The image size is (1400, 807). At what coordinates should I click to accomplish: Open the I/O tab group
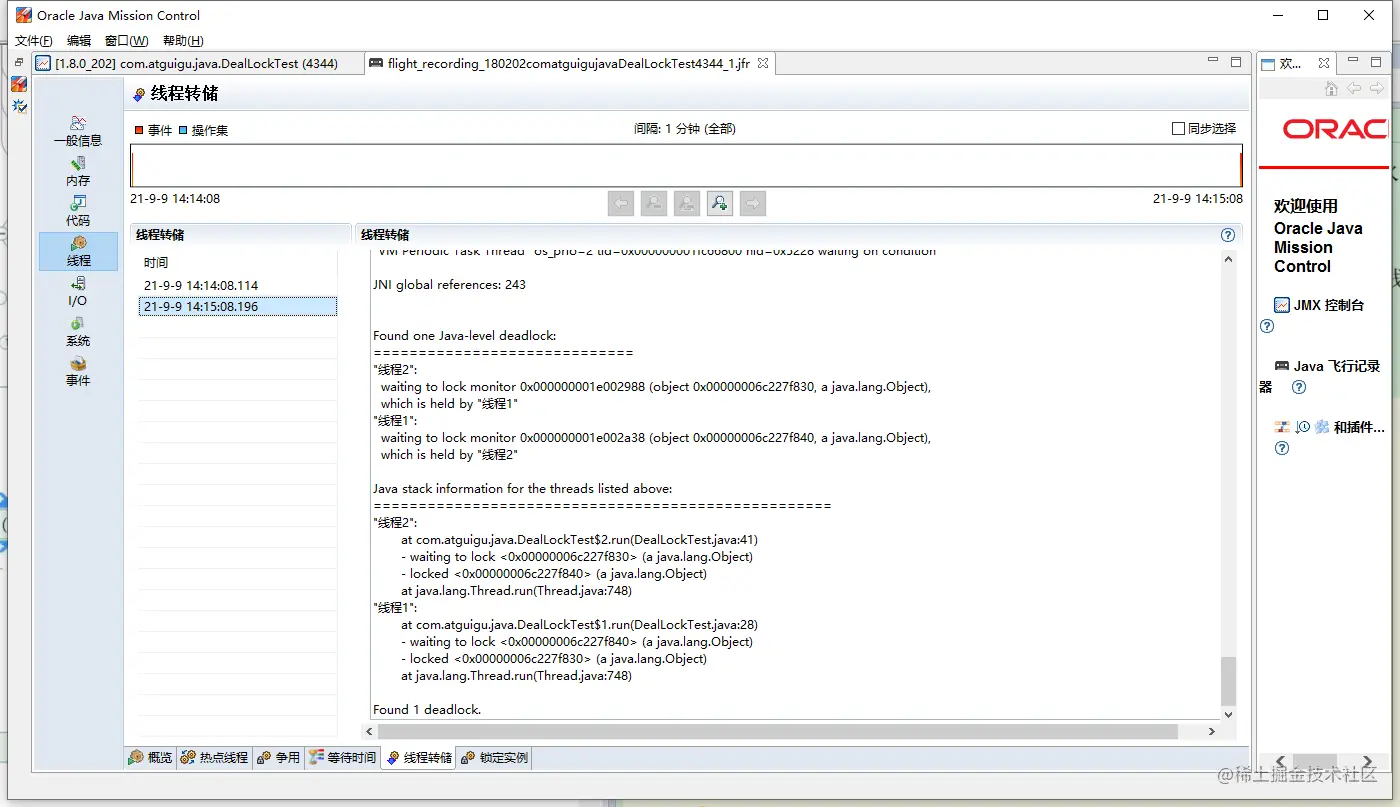click(x=78, y=291)
